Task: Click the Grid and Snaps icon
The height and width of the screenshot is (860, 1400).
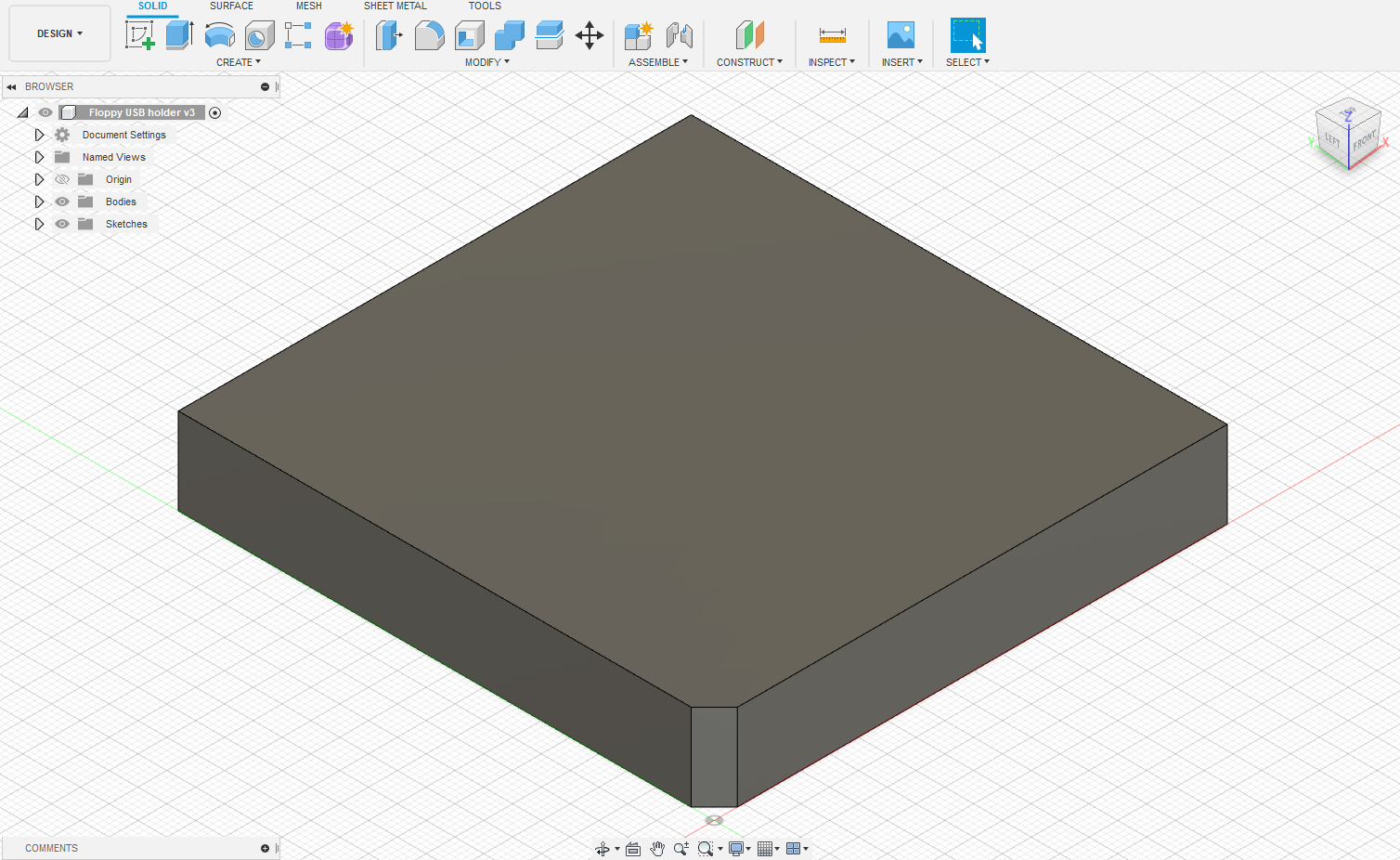Action: point(765,849)
